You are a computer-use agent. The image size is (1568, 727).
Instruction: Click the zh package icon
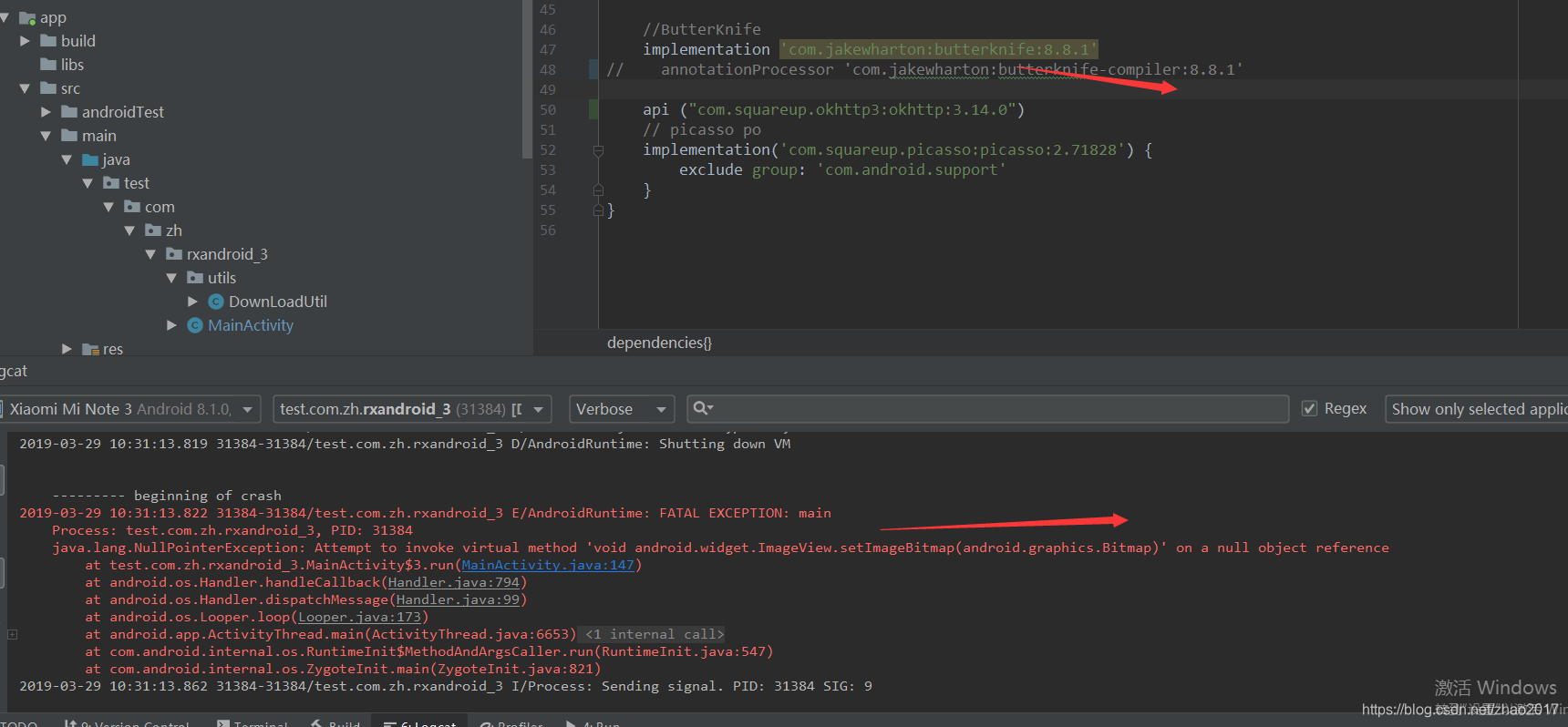[x=153, y=230]
